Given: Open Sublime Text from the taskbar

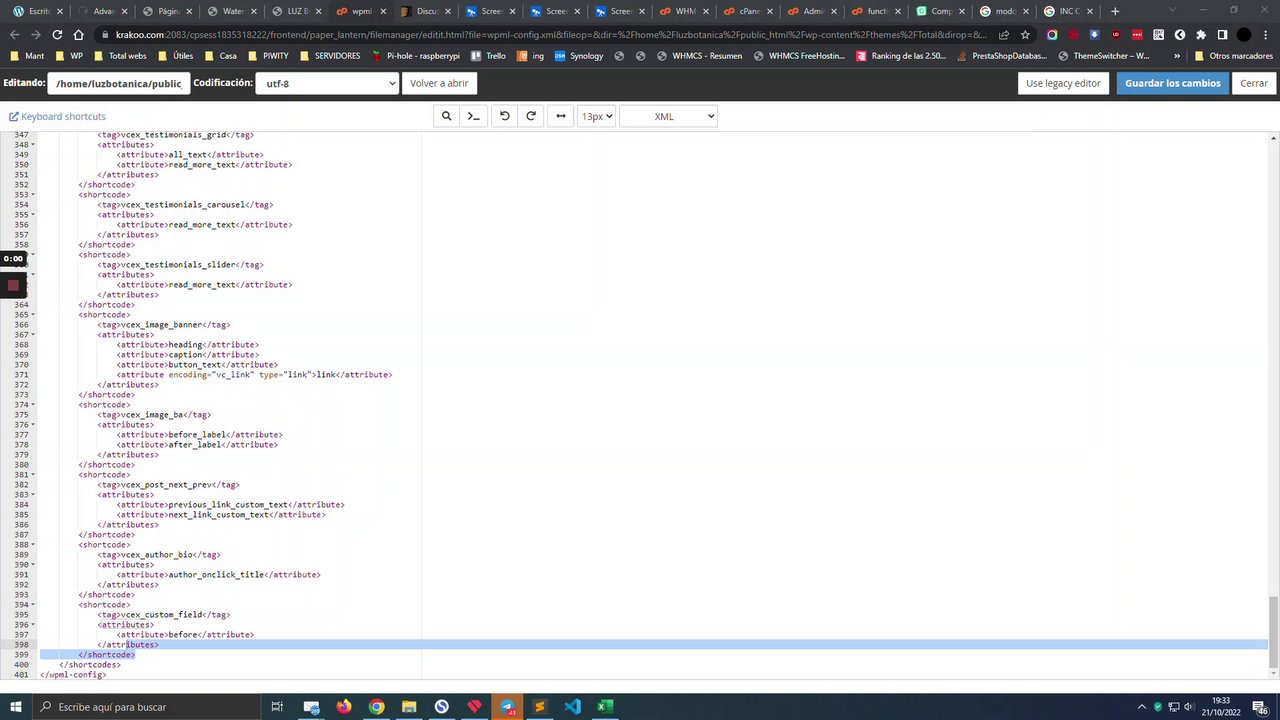Looking at the screenshot, I should pyautogui.click(x=540, y=707).
